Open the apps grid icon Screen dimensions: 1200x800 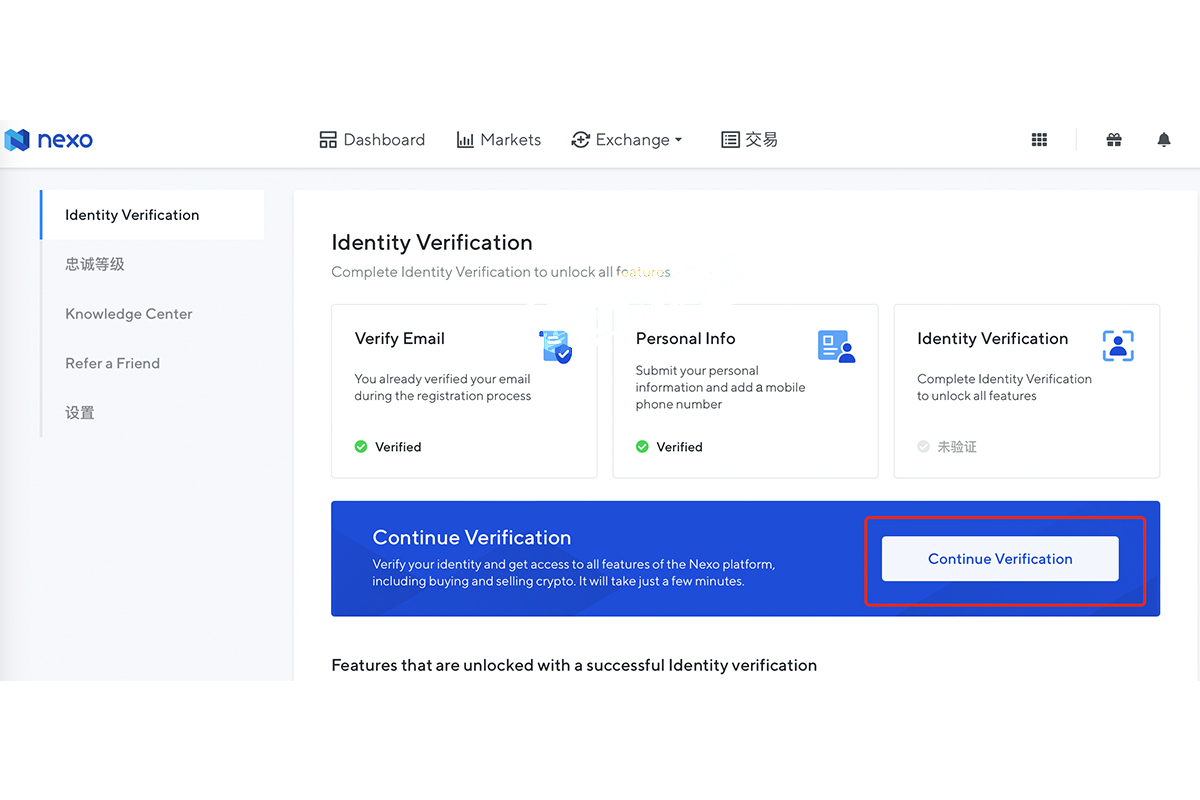coord(1039,140)
